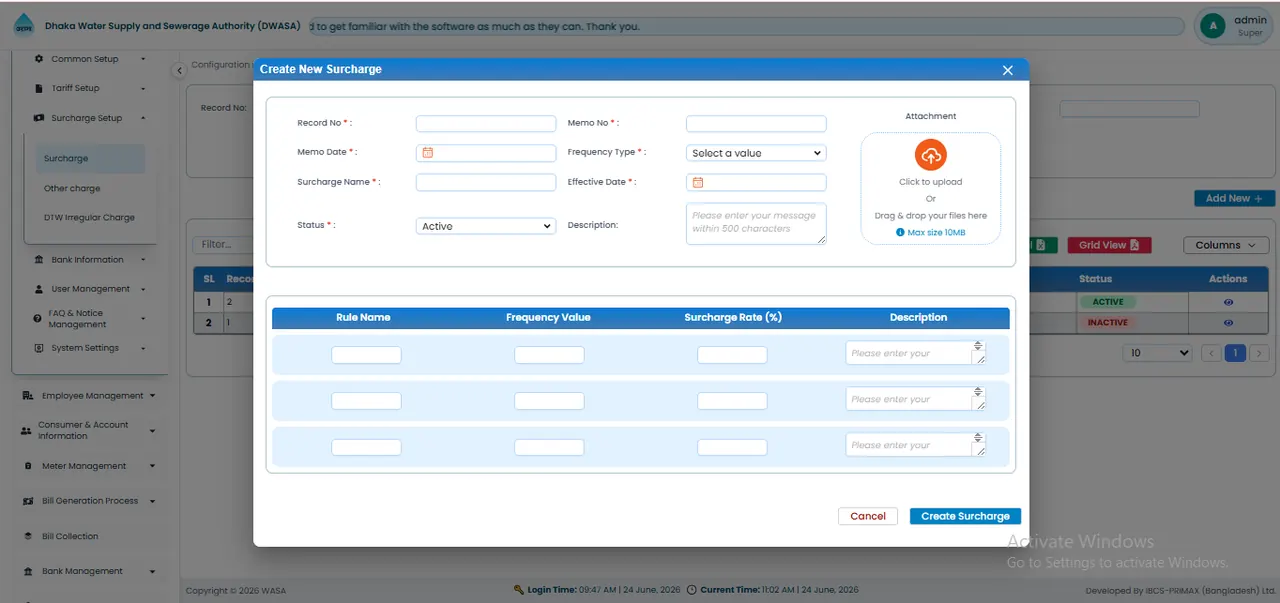This screenshot has height=603, width=1280.
Task: Open the admin user avatar
Action: click(x=1213, y=26)
